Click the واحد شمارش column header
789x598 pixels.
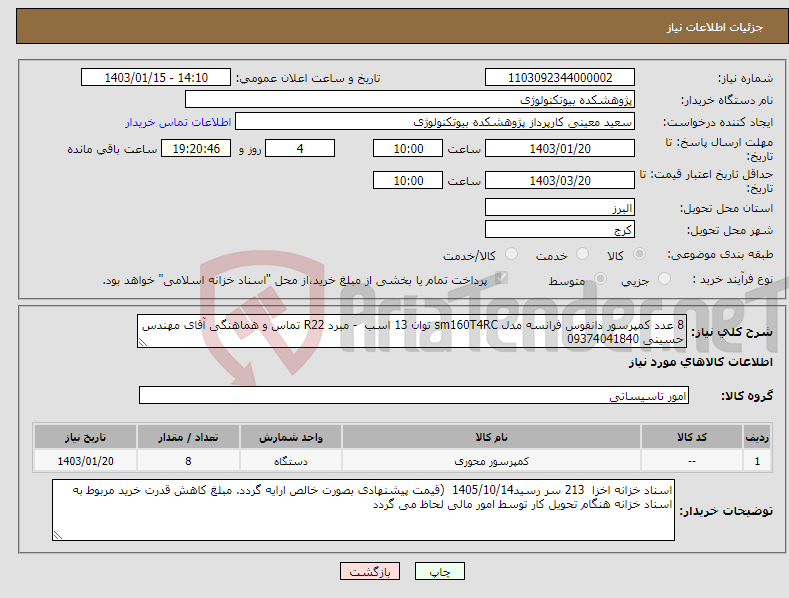(291, 437)
